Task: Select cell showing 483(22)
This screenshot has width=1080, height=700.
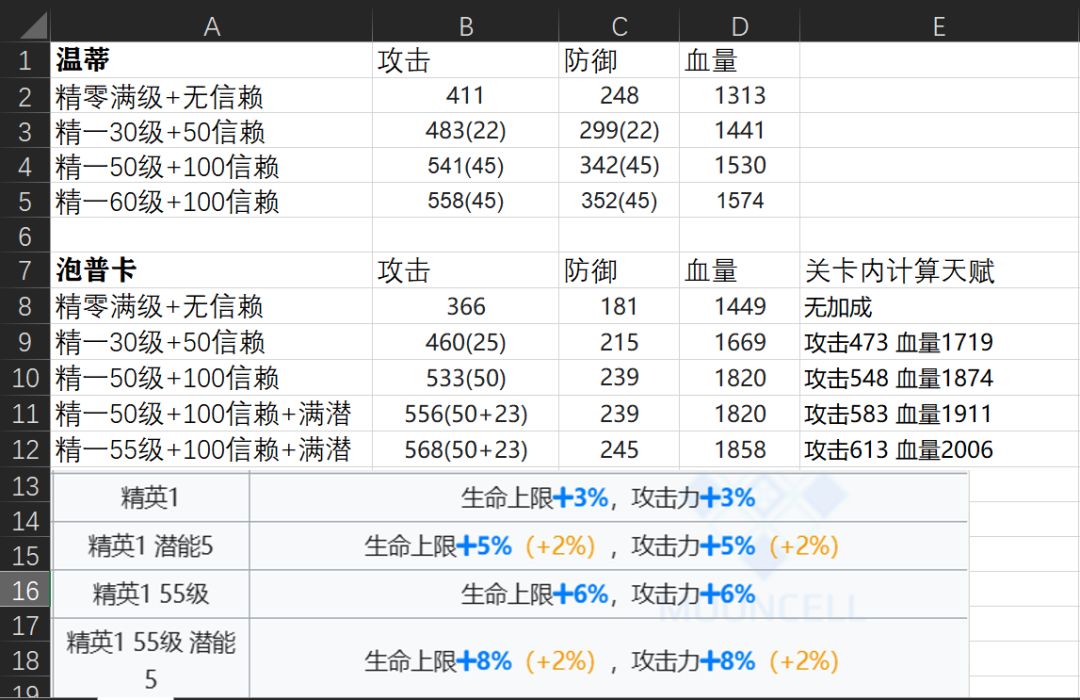Action: coord(466,130)
